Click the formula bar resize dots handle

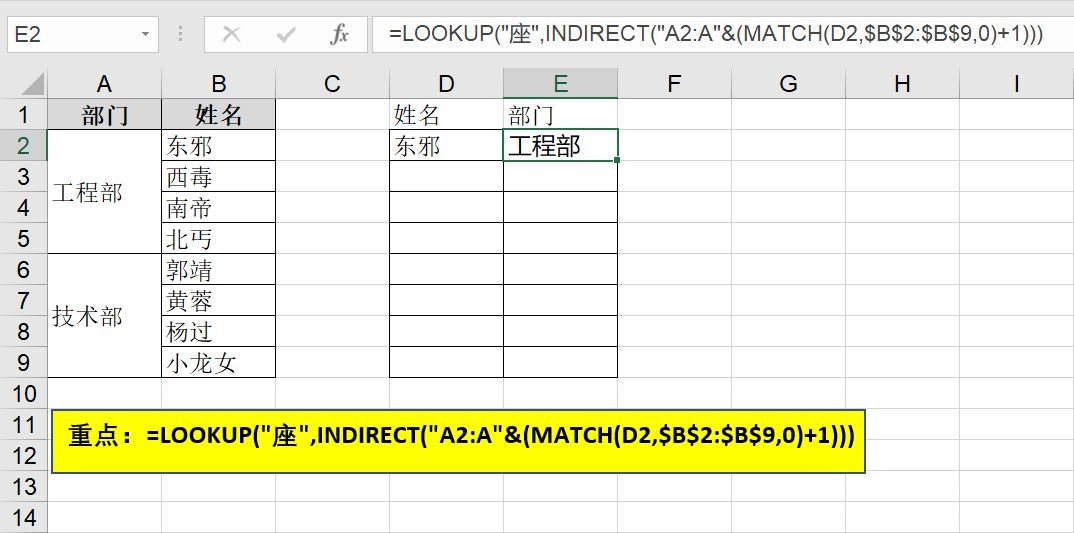tap(180, 34)
